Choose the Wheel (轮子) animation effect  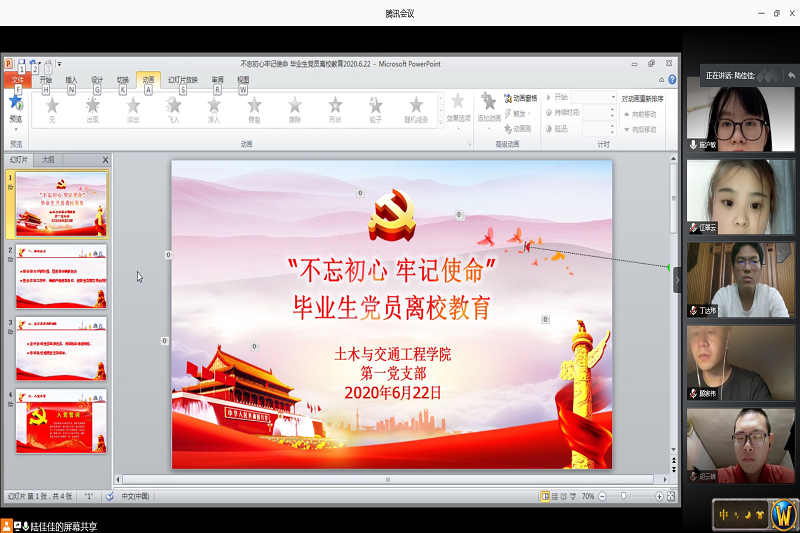[x=376, y=106]
